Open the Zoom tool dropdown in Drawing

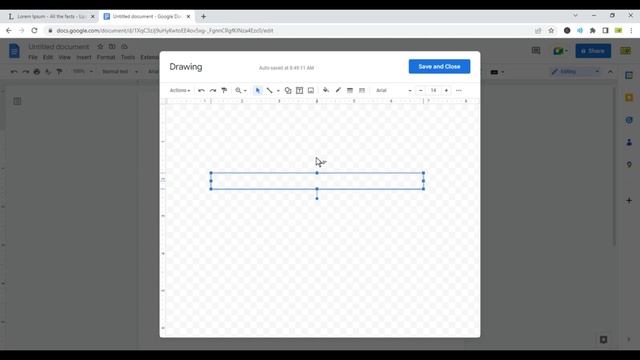click(x=241, y=90)
